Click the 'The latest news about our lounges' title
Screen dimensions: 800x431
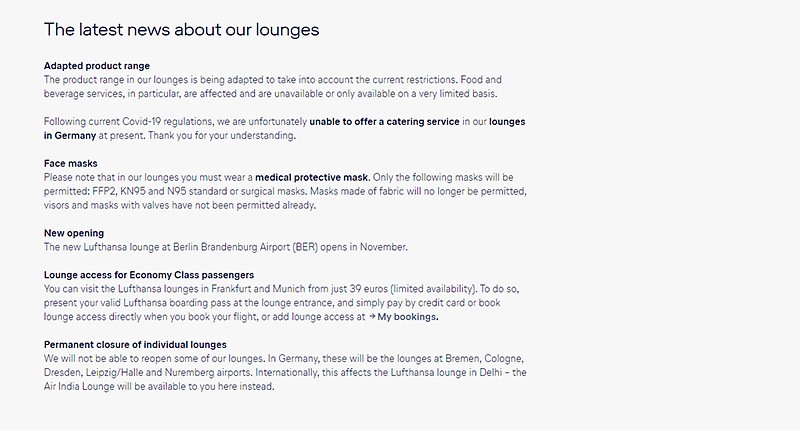point(181,30)
